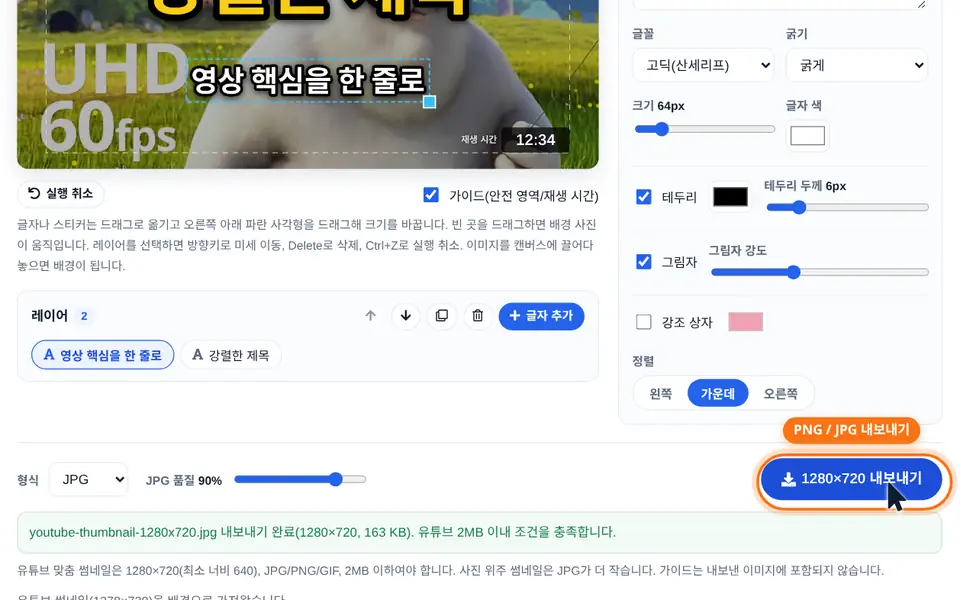This screenshot has width=960, height=600.
Task: Open the 형식 format dropdown showing JPG
Action: (89, 479)
